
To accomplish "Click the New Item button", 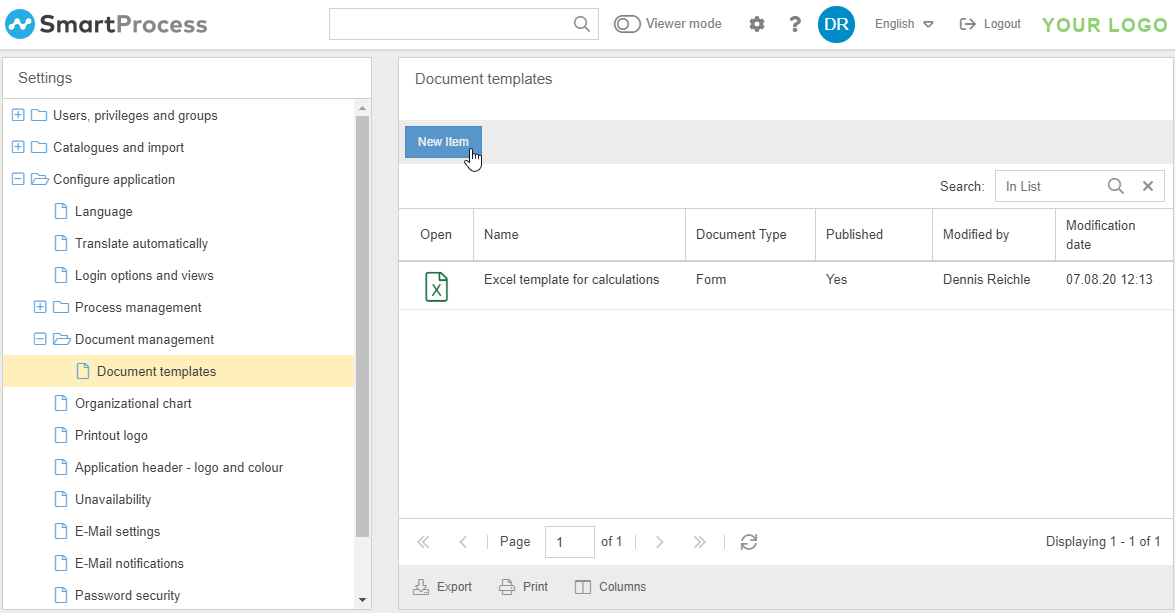I will (x=443, y=142).
